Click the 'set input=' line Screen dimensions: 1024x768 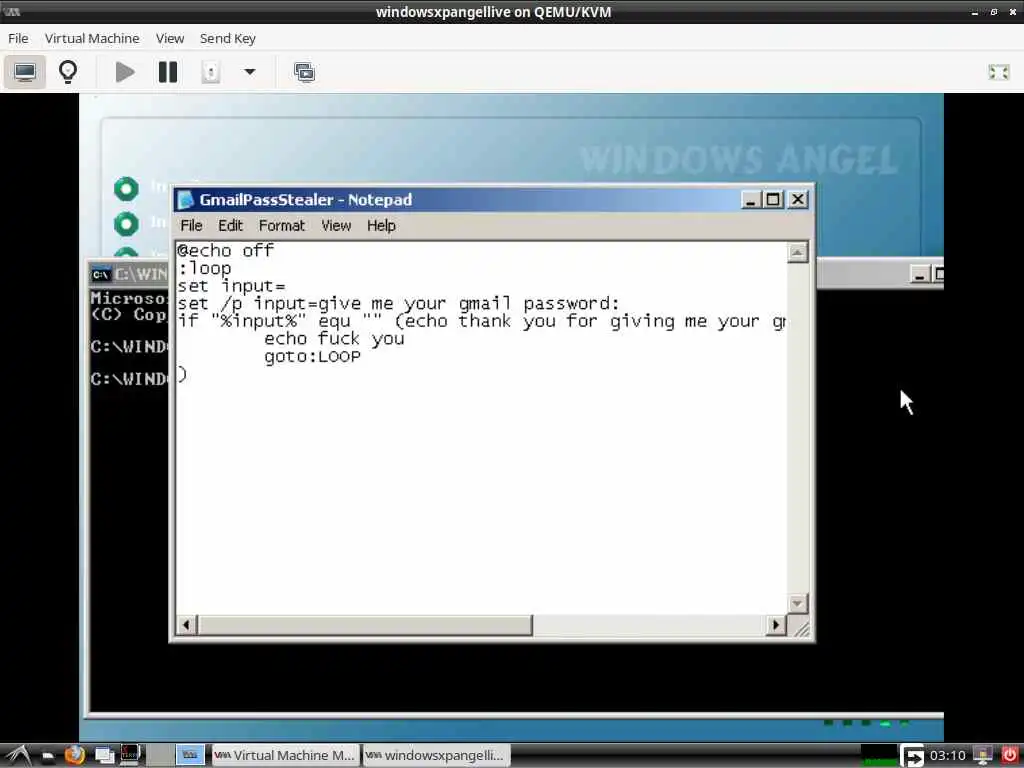[231, 286]
